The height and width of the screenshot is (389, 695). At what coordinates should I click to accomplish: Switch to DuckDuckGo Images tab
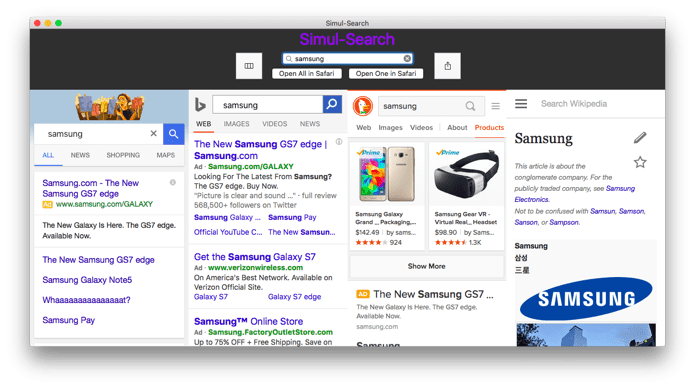point(390,128)
